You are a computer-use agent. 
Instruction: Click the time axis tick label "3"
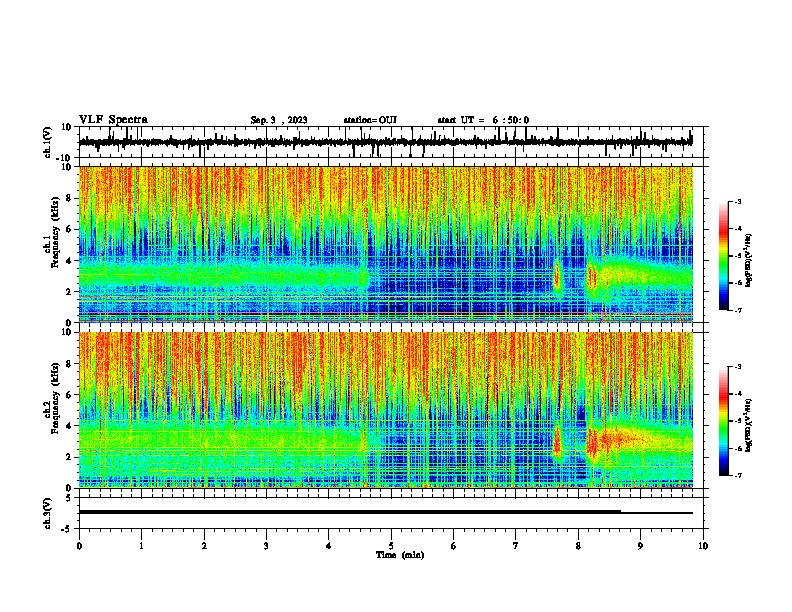click(266, 546)
